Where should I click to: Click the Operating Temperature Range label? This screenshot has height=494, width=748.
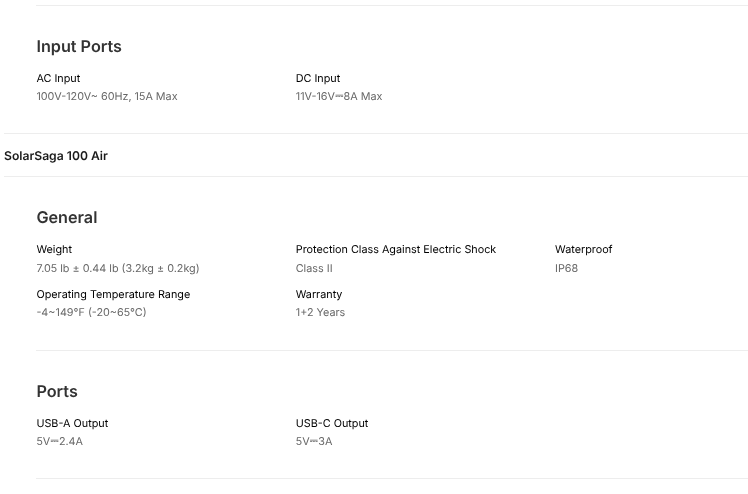click(113, 294)
